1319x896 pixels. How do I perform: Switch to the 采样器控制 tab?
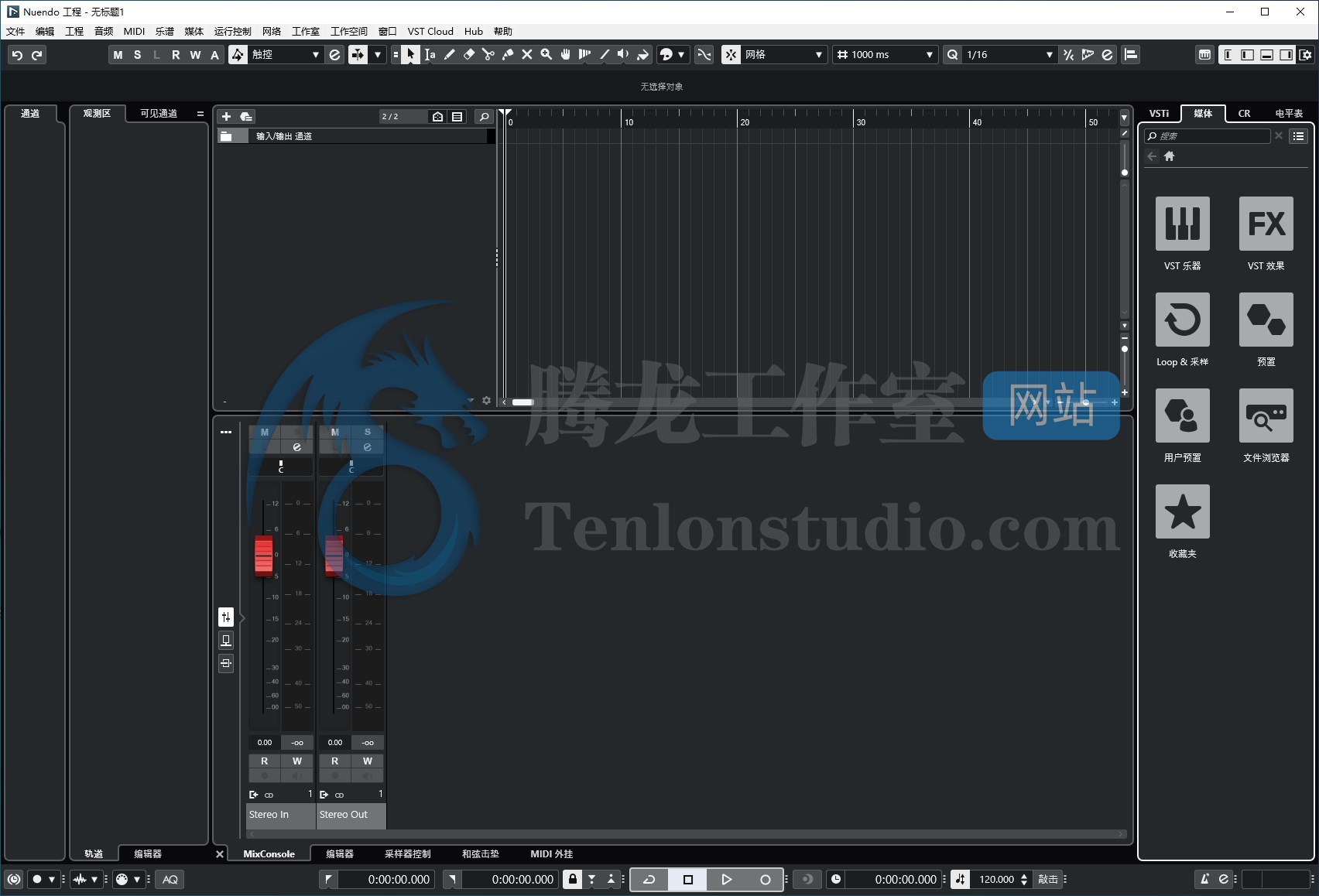pyautogui.click(x=407, y=854)
